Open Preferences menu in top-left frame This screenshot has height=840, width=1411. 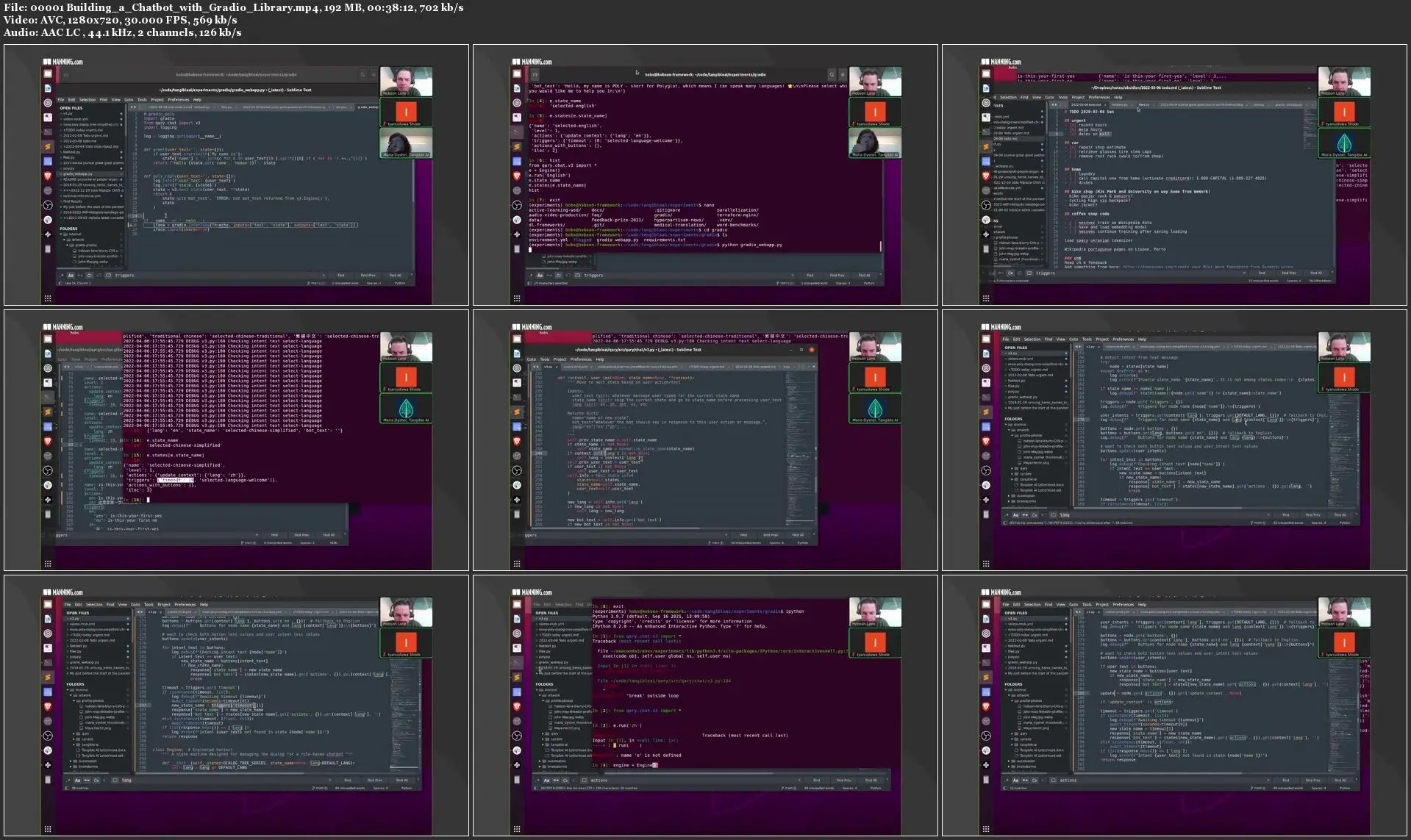178,99
